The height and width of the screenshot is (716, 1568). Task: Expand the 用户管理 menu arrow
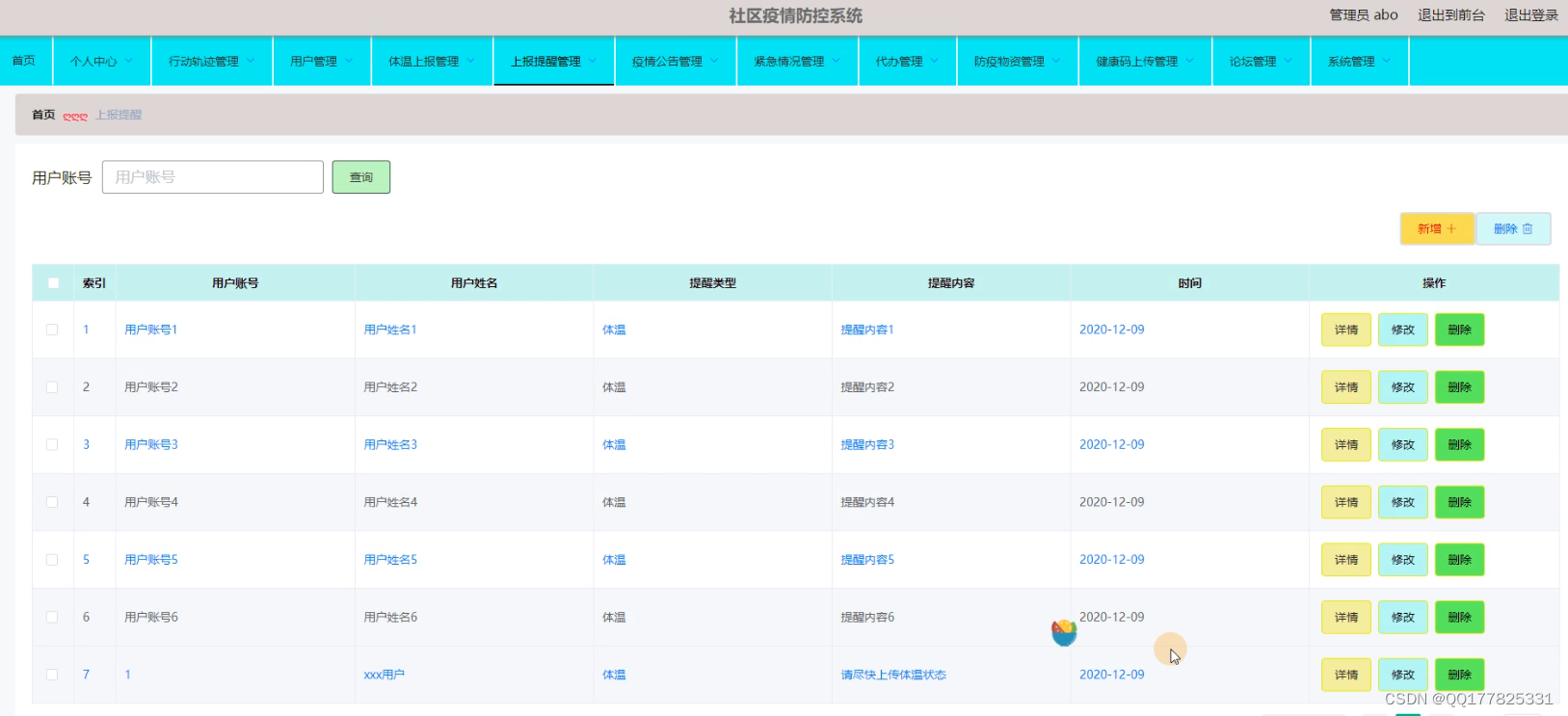point(349,61)
